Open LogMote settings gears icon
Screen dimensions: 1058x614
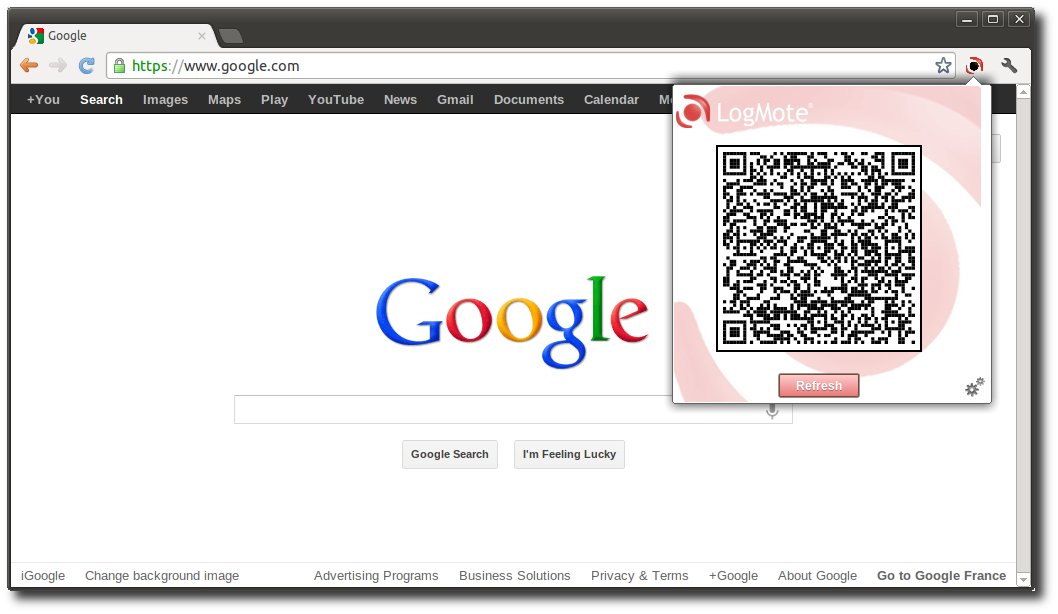[974, 387]
